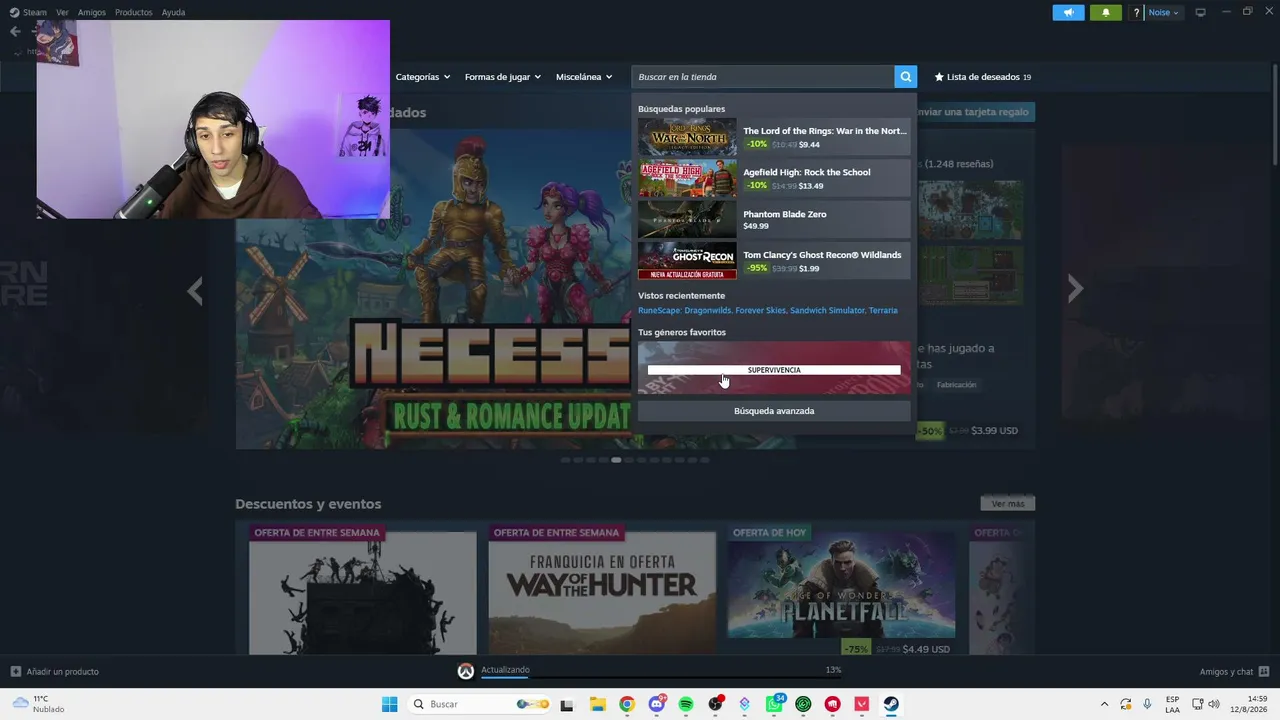Select the SUPERVIVENCIA favorite genre banner

[x=774, y=368]
